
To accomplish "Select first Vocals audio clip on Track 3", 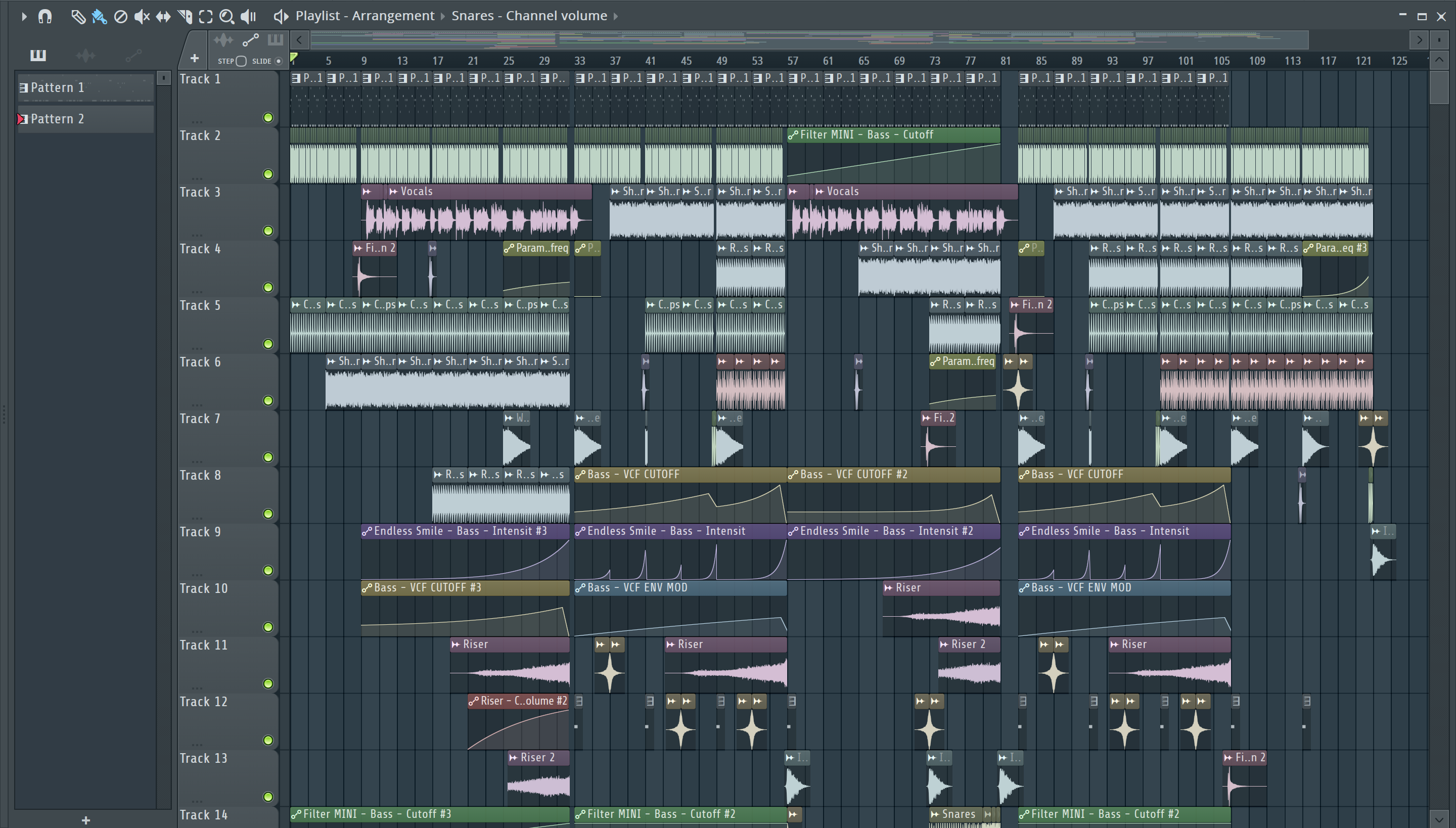I will (489, 211).
